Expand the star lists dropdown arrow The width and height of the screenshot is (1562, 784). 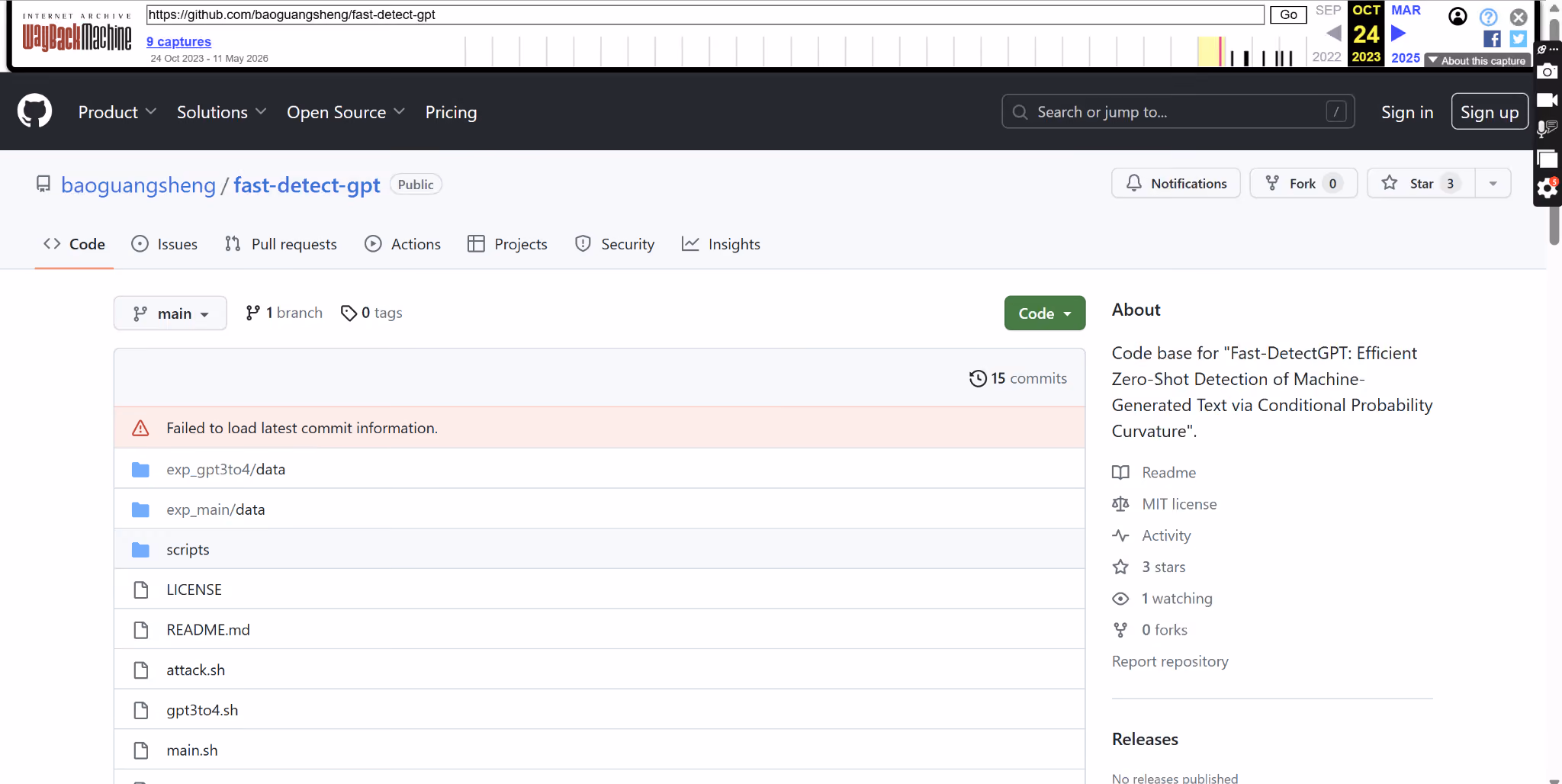coord(1493,183)
